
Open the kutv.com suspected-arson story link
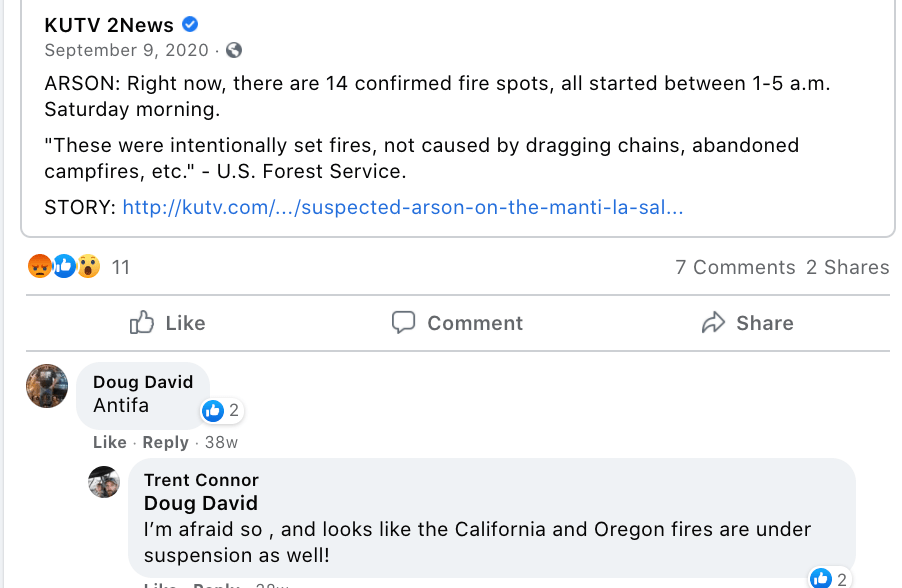tap(402, 208)
